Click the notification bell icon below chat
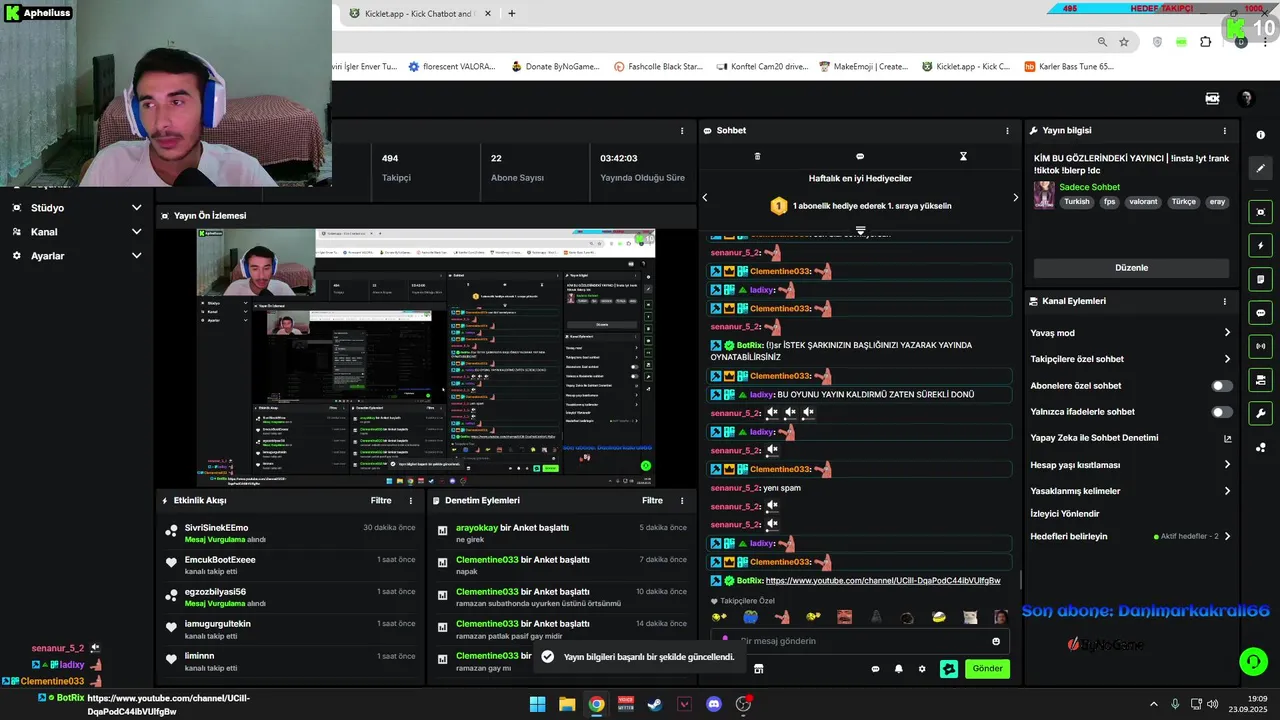 pyautogui.click(x=898, y=669)
